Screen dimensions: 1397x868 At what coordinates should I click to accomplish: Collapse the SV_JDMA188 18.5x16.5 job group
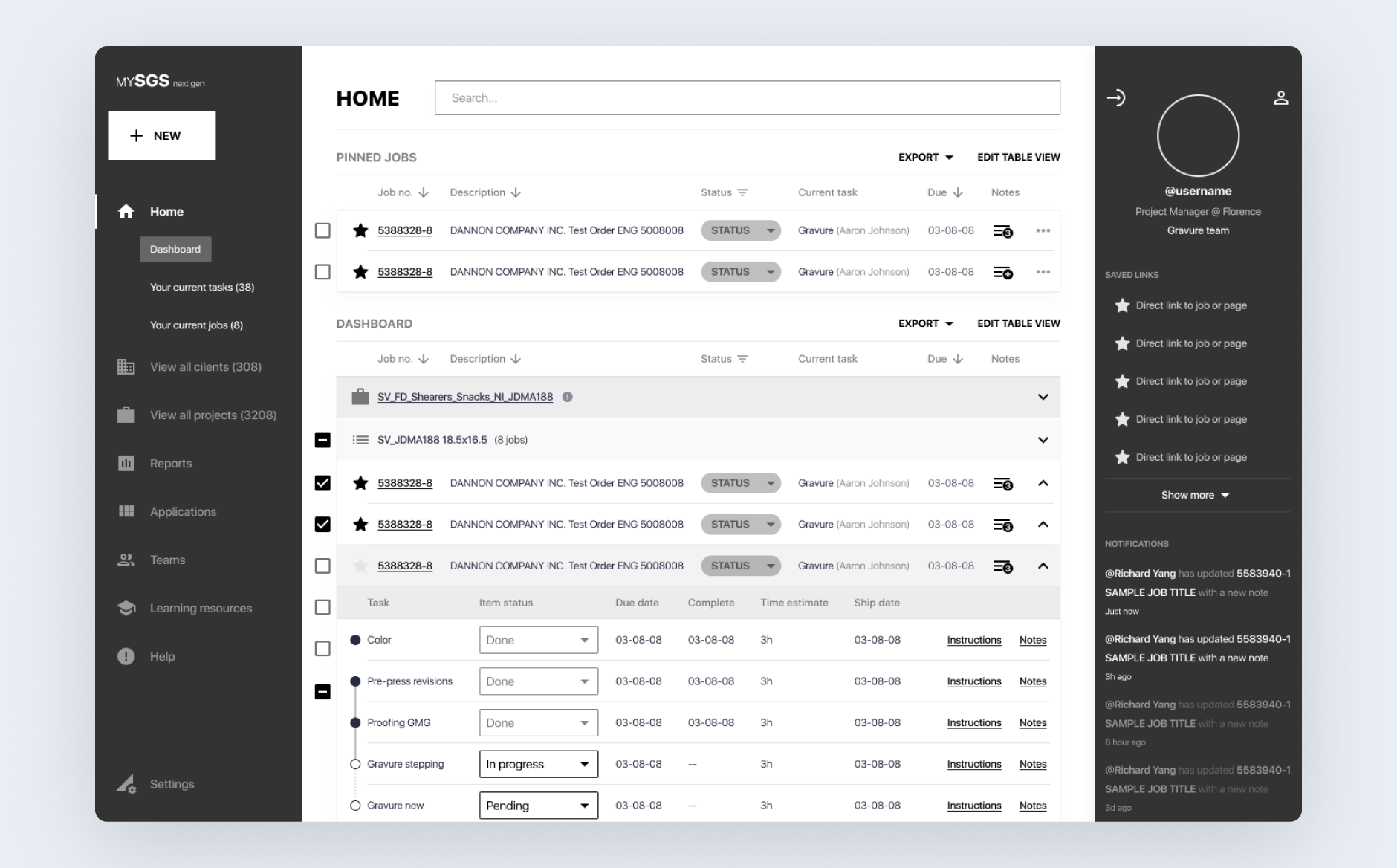1043,439
